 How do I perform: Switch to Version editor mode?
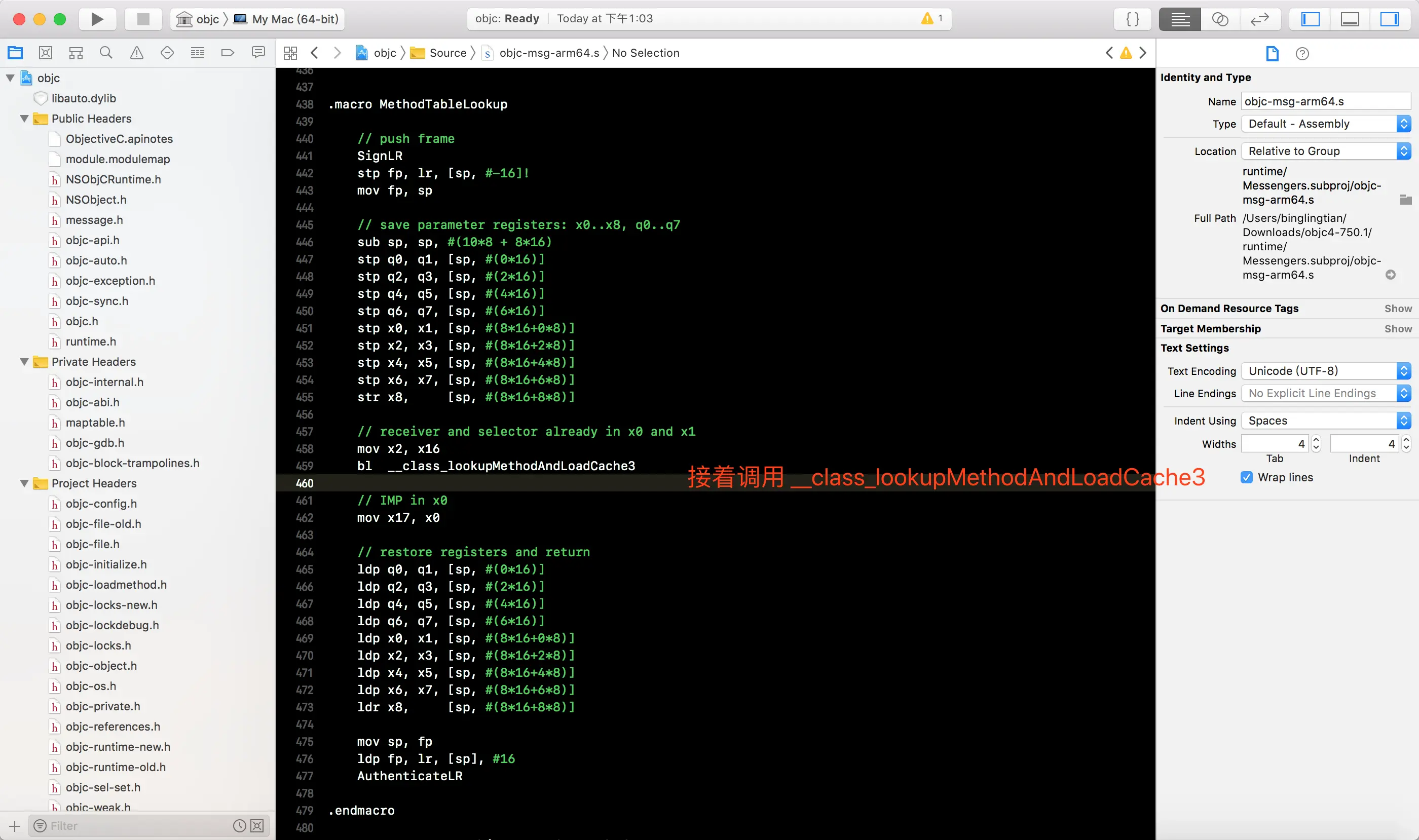point(1259,19)
